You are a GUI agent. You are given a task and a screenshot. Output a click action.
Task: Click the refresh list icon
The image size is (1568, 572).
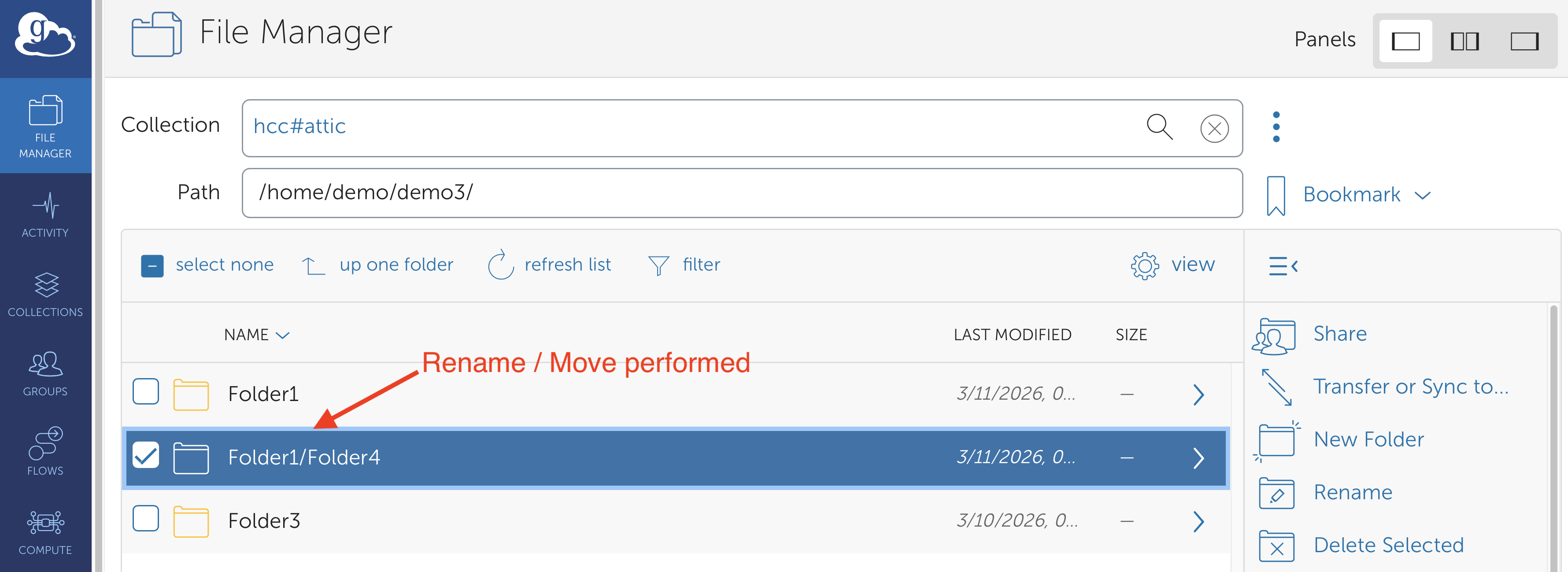(x=501, y=265)
